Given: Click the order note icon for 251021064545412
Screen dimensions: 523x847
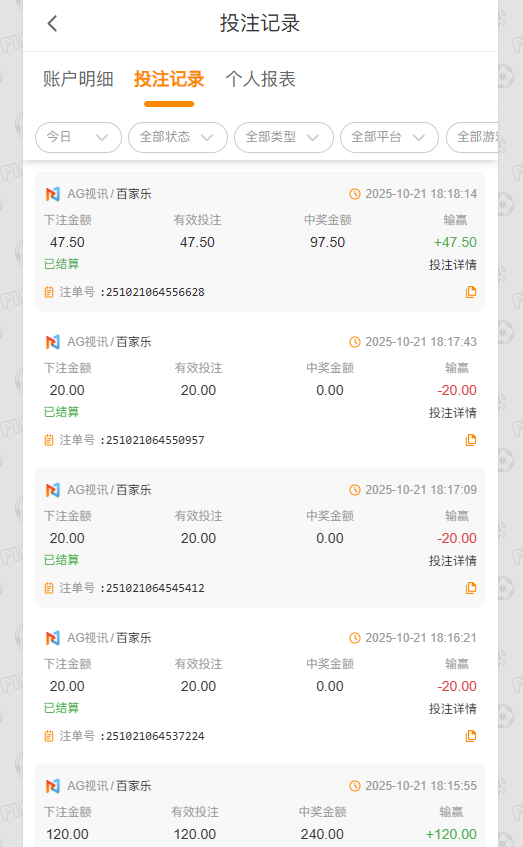Looking at the screenshot, I should (49, 588).
